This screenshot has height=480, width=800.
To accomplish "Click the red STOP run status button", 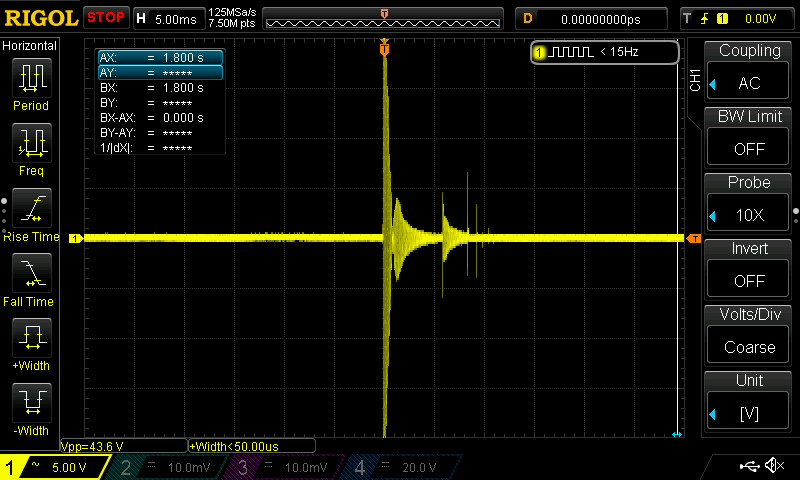I will coord(106,18).
